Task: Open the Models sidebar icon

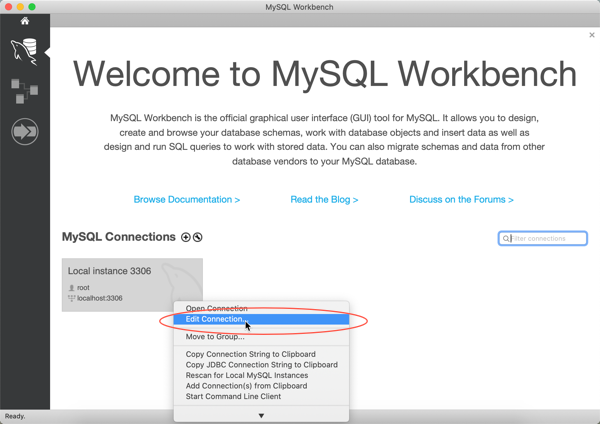Action: pyautogui.click(x=24, y=91)
